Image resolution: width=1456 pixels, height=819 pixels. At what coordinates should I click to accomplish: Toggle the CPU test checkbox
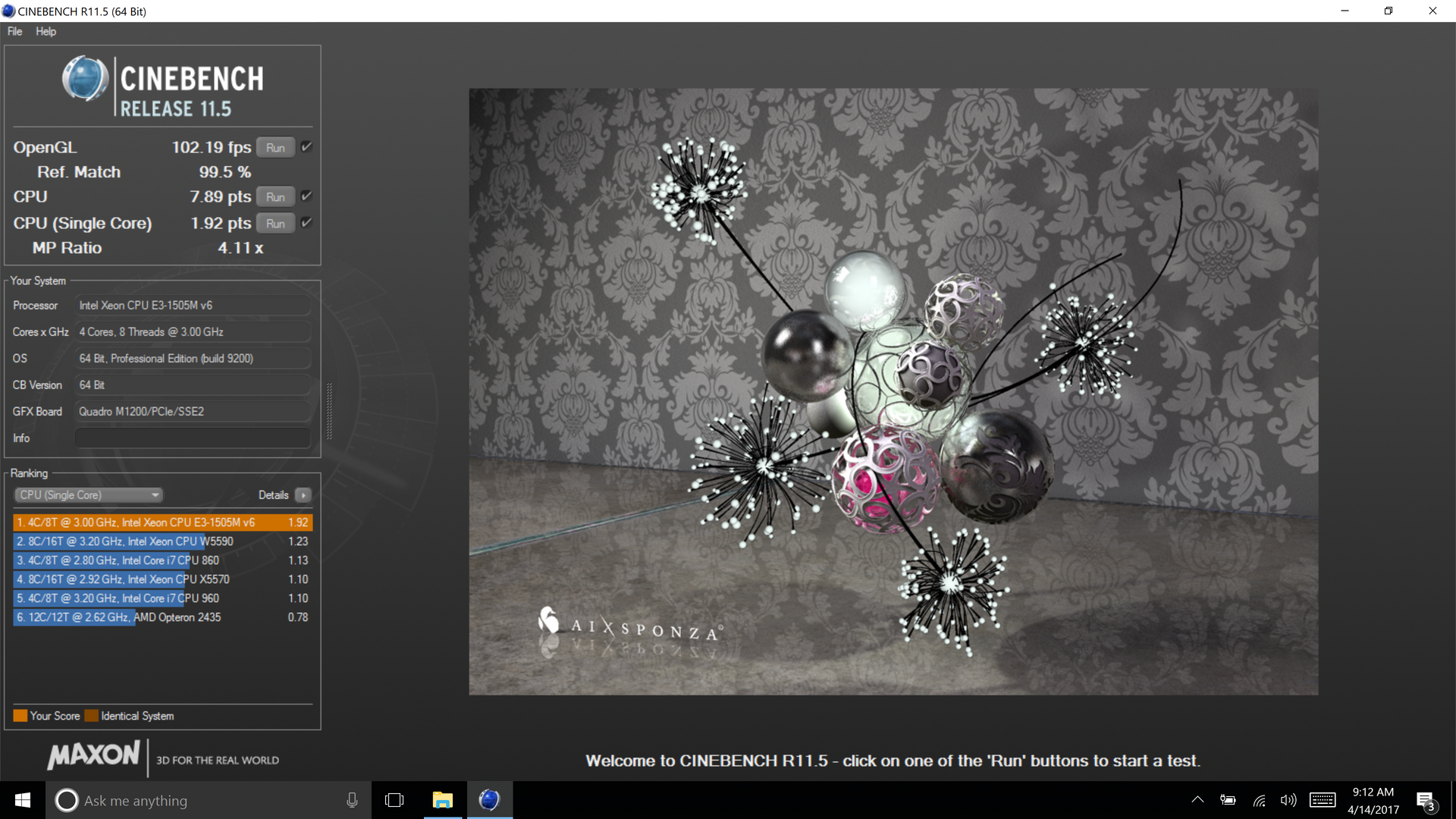point(306,196)
